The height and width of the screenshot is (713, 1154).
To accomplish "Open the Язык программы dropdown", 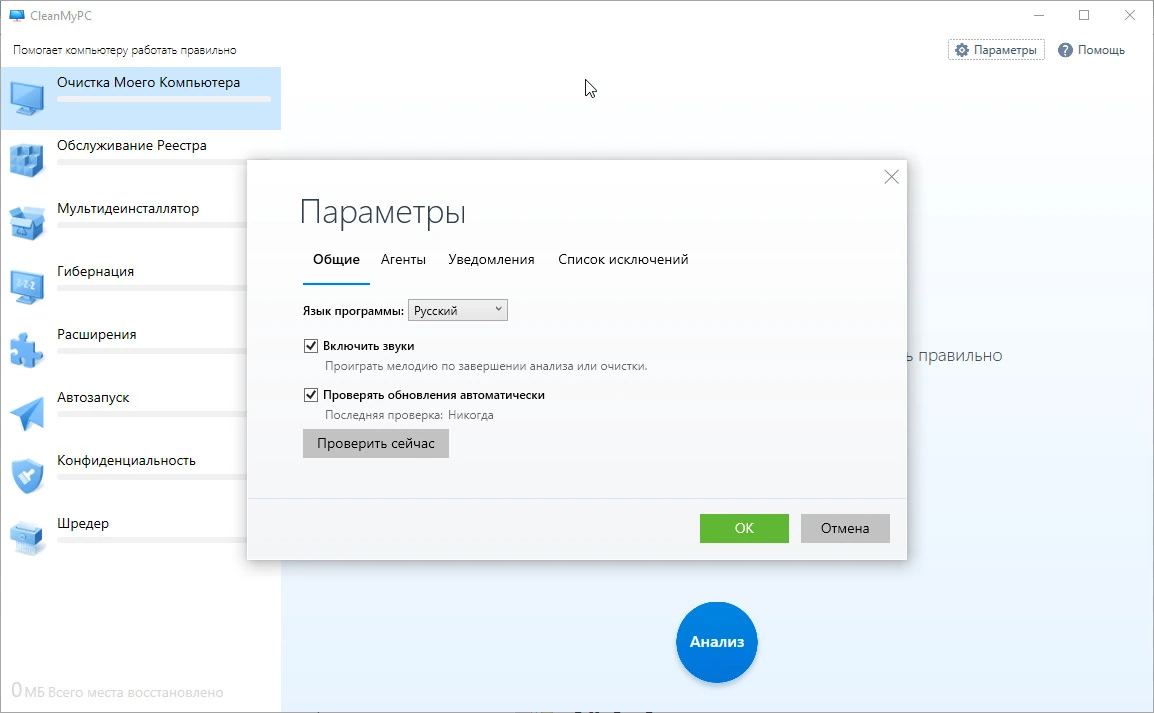I will click(458, 311).
